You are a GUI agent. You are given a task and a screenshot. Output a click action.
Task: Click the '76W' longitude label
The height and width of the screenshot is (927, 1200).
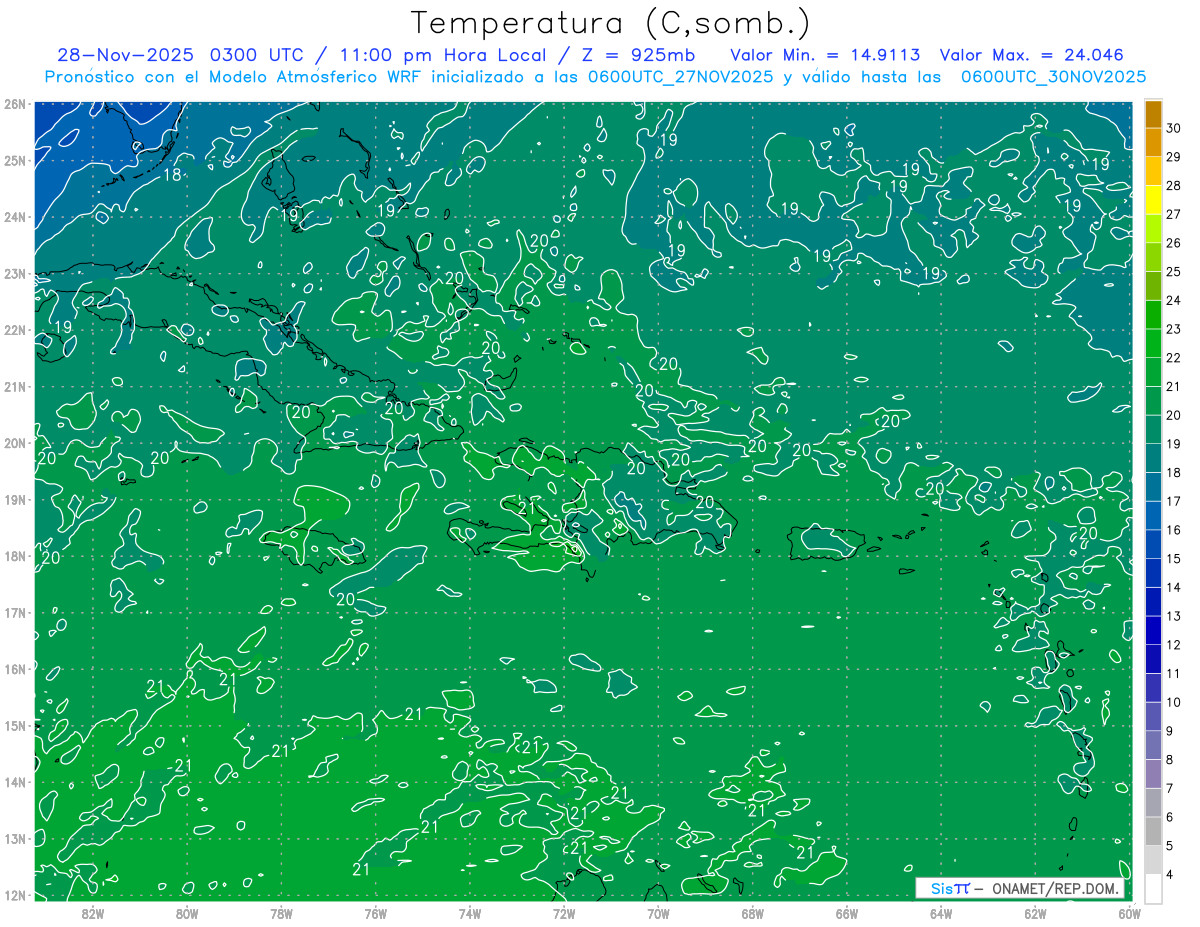click(x=376, y=913)
